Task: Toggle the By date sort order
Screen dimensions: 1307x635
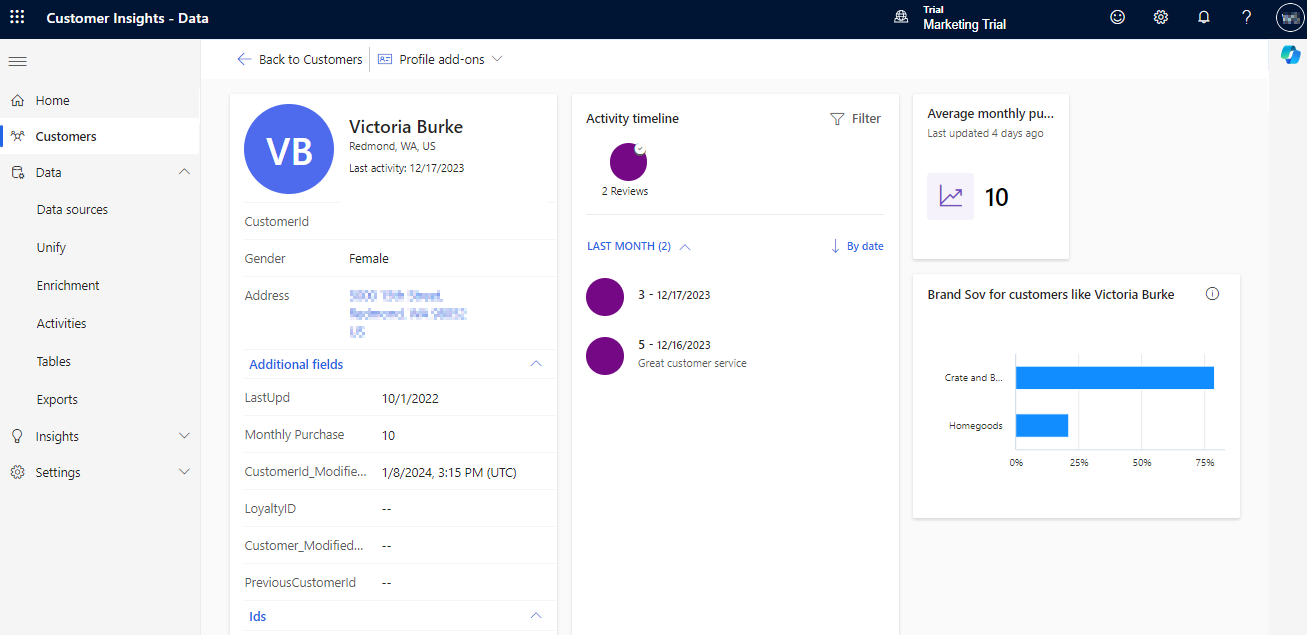Action: pos(857,245)
